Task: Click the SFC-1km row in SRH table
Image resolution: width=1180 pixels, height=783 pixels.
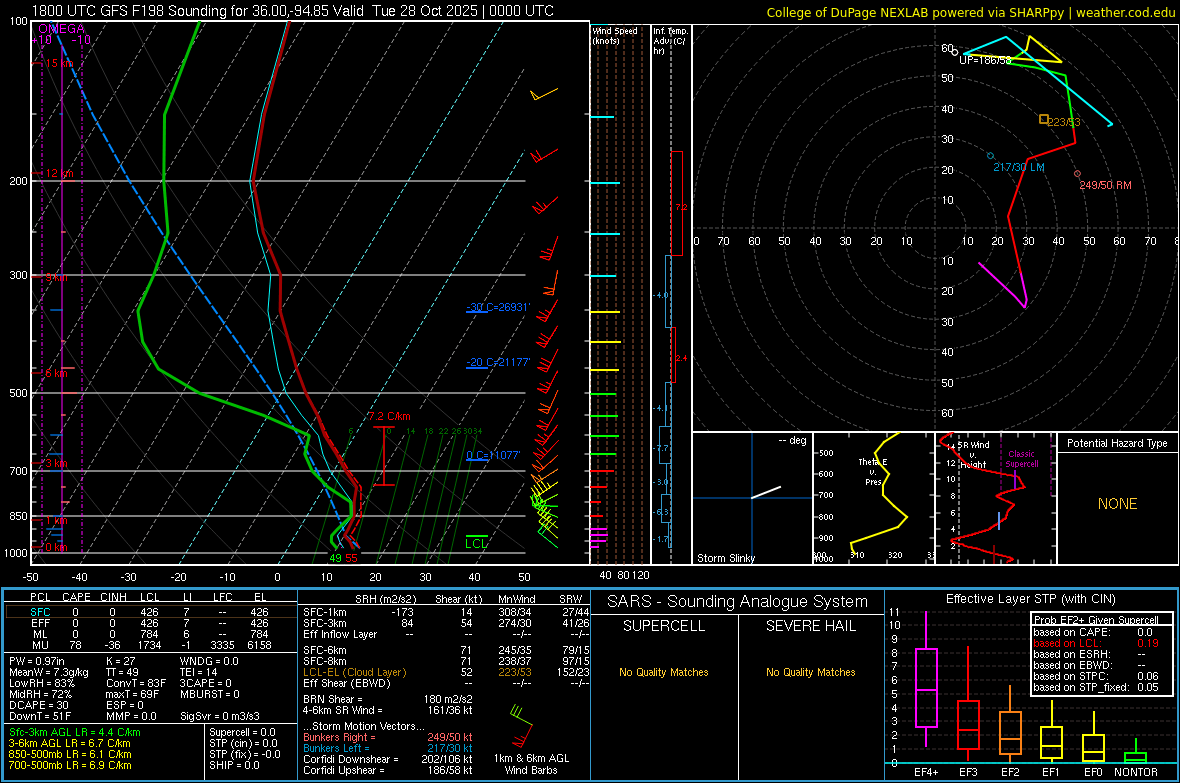Action: (x=446, y=612)
